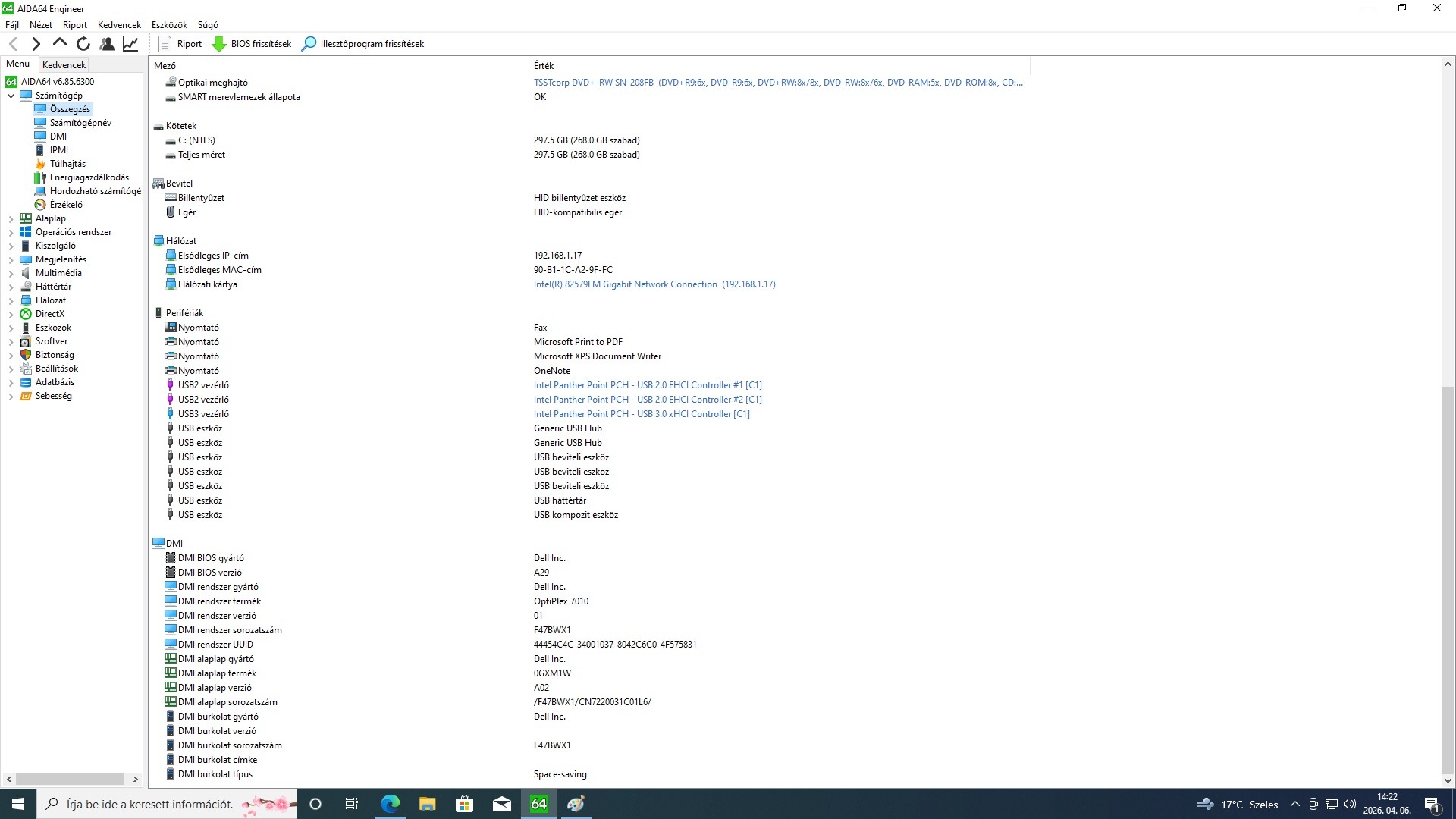Open Microsoft Edge from the taskbar
1456x819 pixels.
(x=390, y=804)
